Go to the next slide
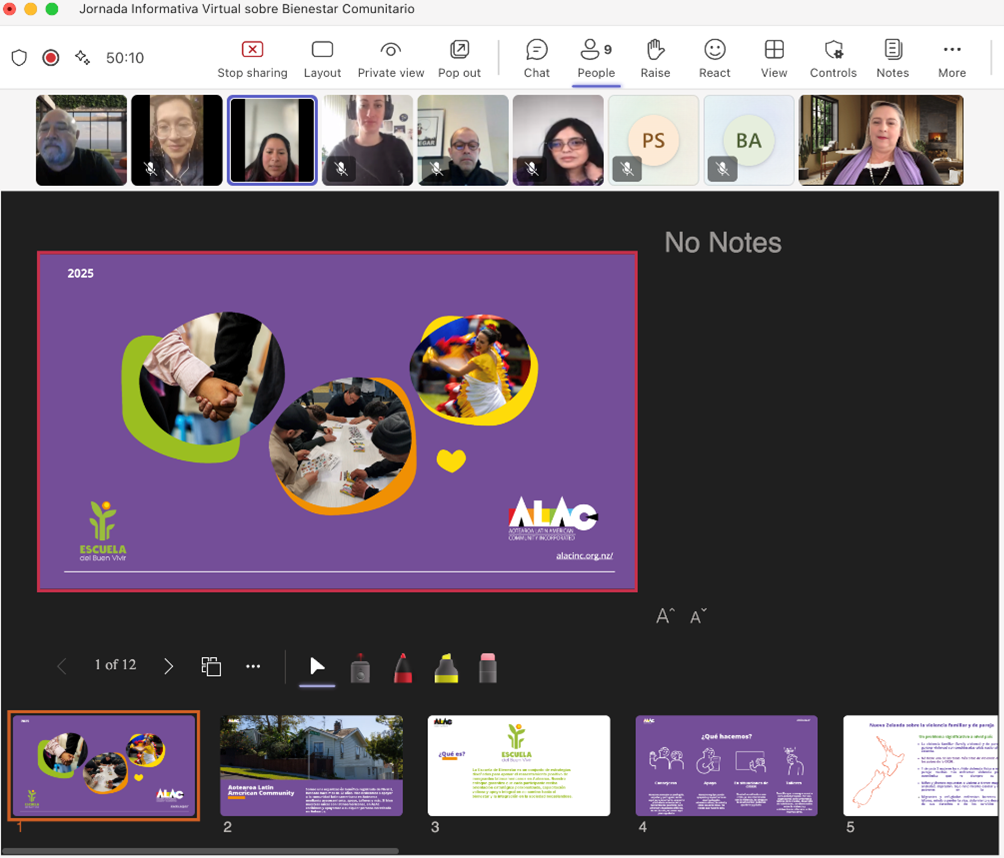 click(x=168, y=666)
